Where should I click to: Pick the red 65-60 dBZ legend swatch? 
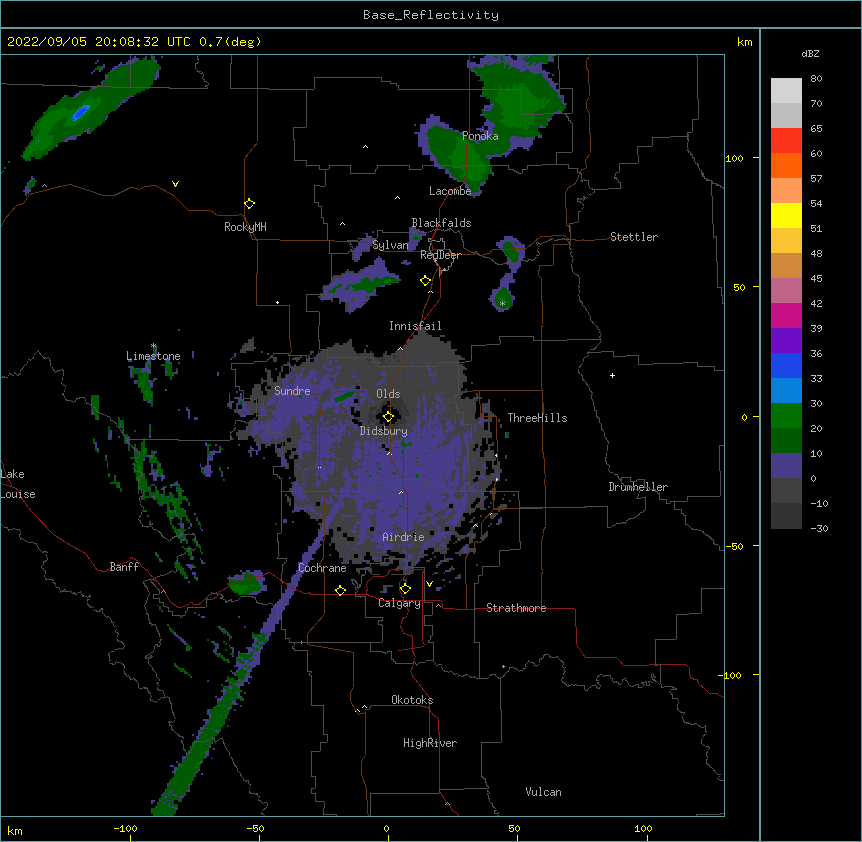tap(786, 140)
